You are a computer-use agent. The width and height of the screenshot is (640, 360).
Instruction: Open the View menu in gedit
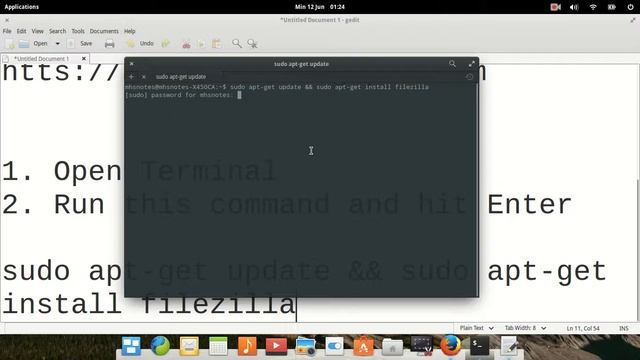point(38,31)
